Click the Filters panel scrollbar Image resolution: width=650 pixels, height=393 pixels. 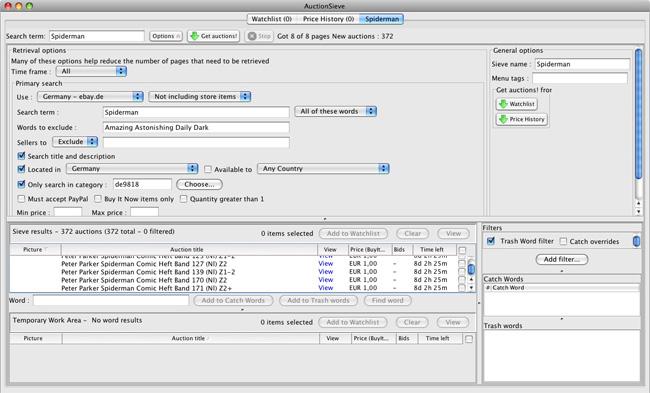tap(636, 241)
